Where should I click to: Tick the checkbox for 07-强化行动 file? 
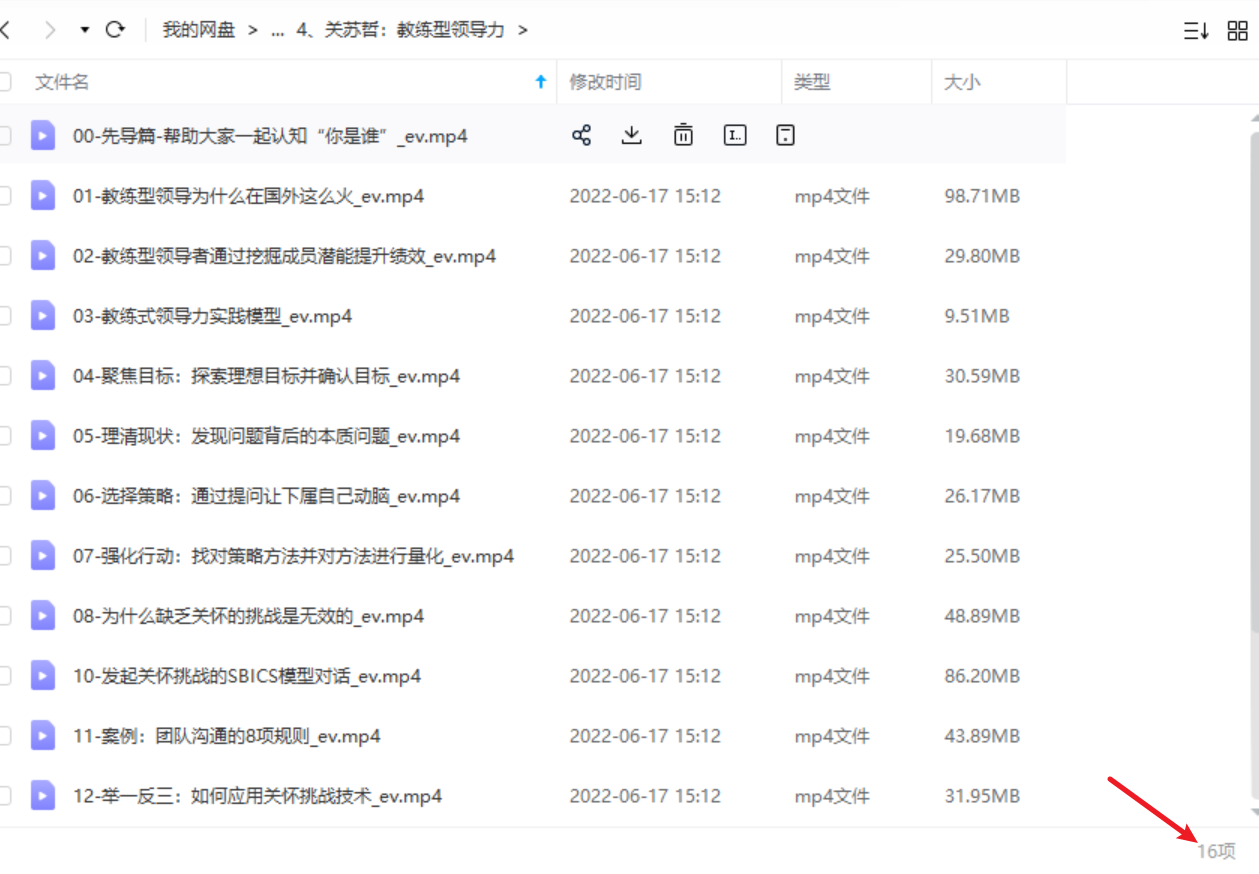(x=4, y=556)
